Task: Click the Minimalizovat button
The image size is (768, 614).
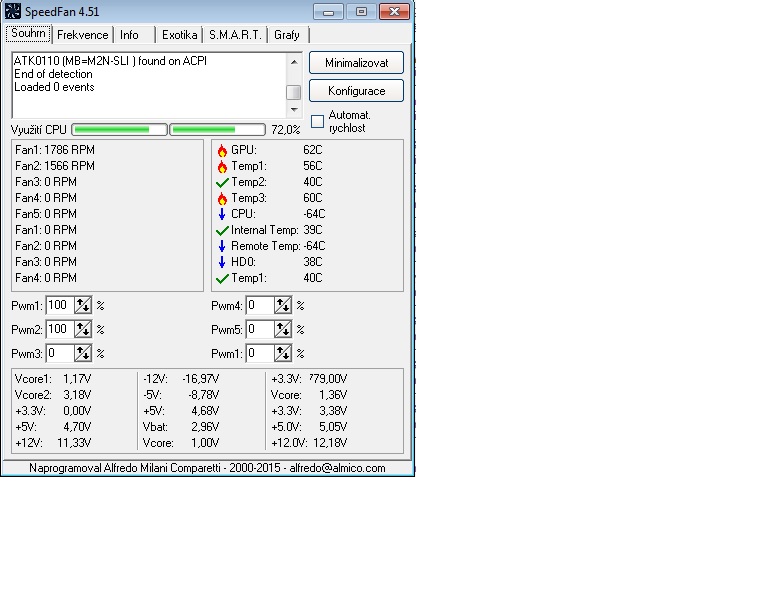Action: [x=356, y=63]
